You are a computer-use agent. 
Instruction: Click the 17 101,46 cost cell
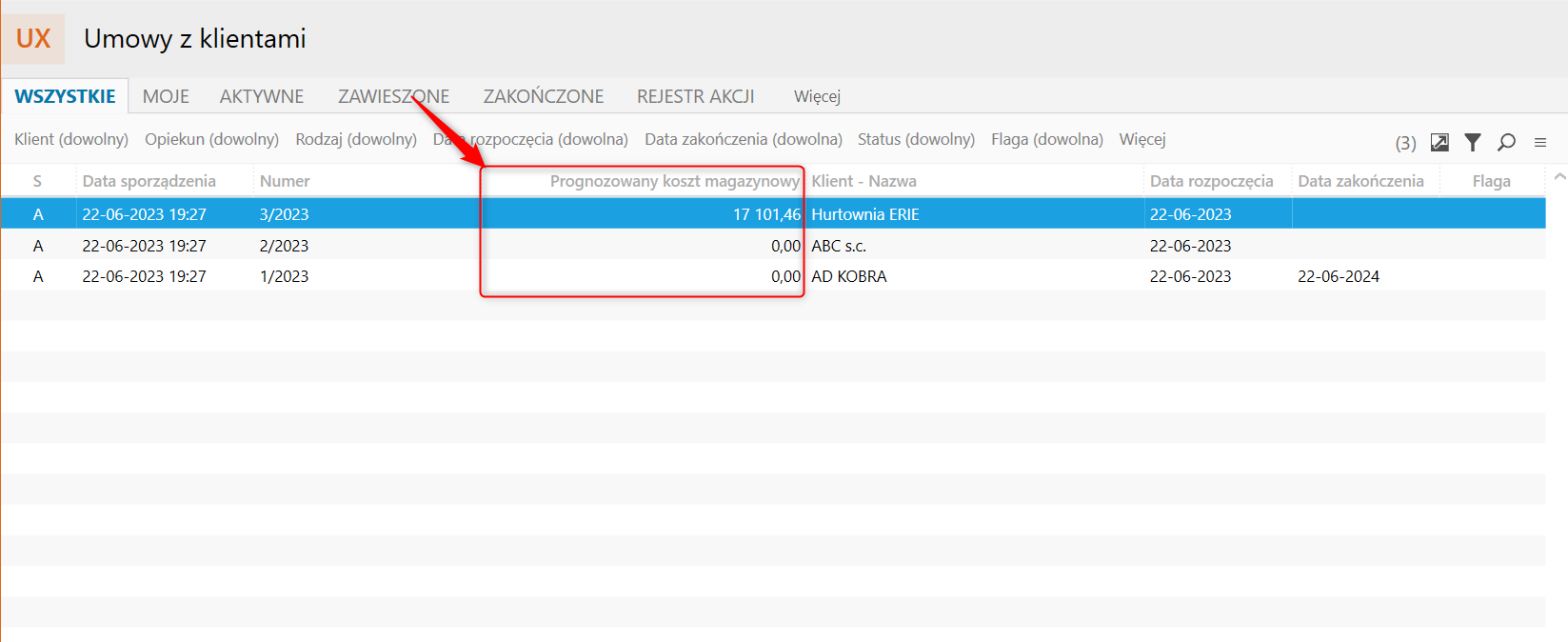766,214
